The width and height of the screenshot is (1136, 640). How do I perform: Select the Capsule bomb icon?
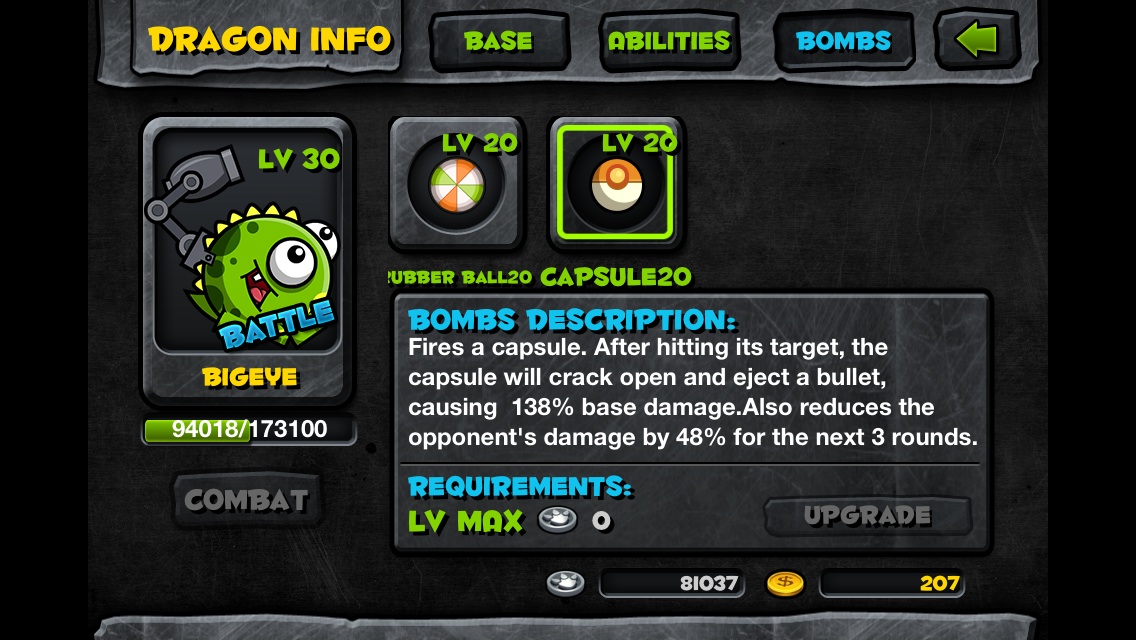click(616, 183)
